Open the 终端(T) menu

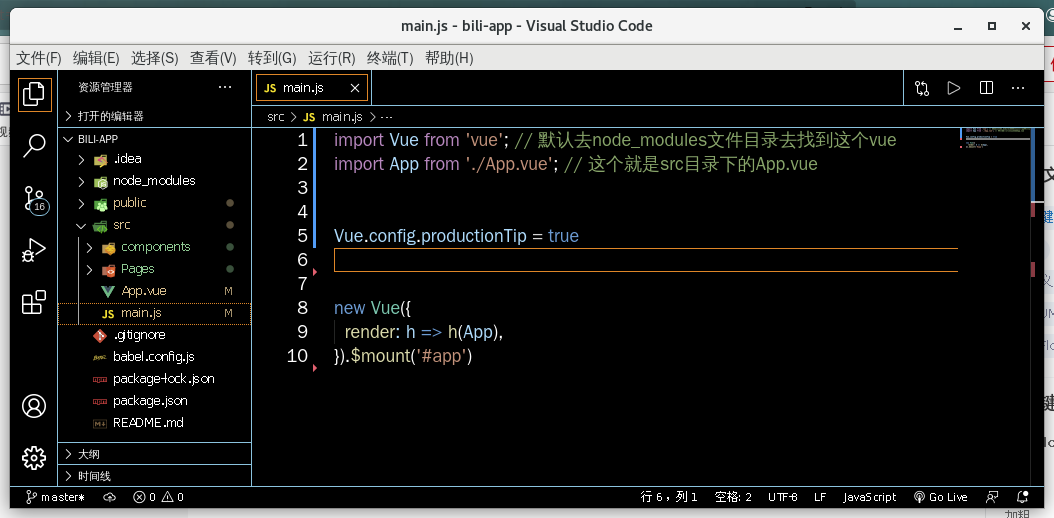pyautogui.click(x=390, y=58)
